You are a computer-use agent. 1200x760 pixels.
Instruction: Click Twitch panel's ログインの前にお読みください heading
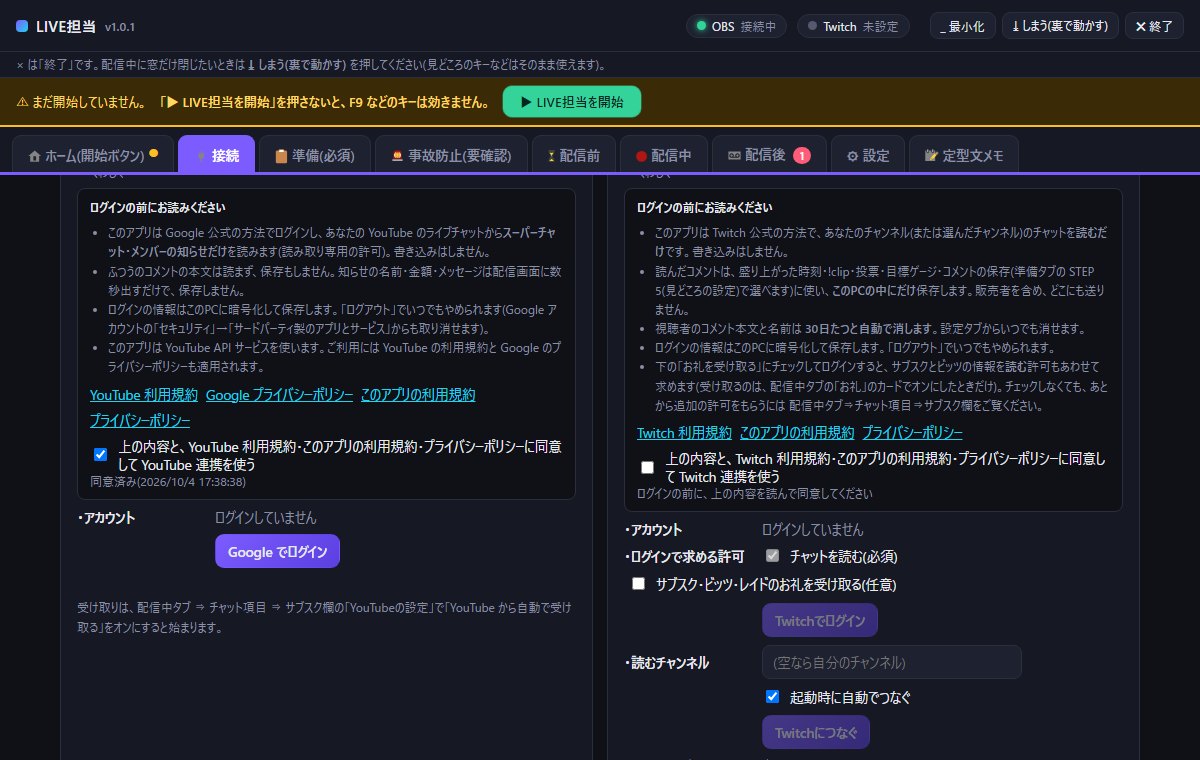click(x=704, y=208)
